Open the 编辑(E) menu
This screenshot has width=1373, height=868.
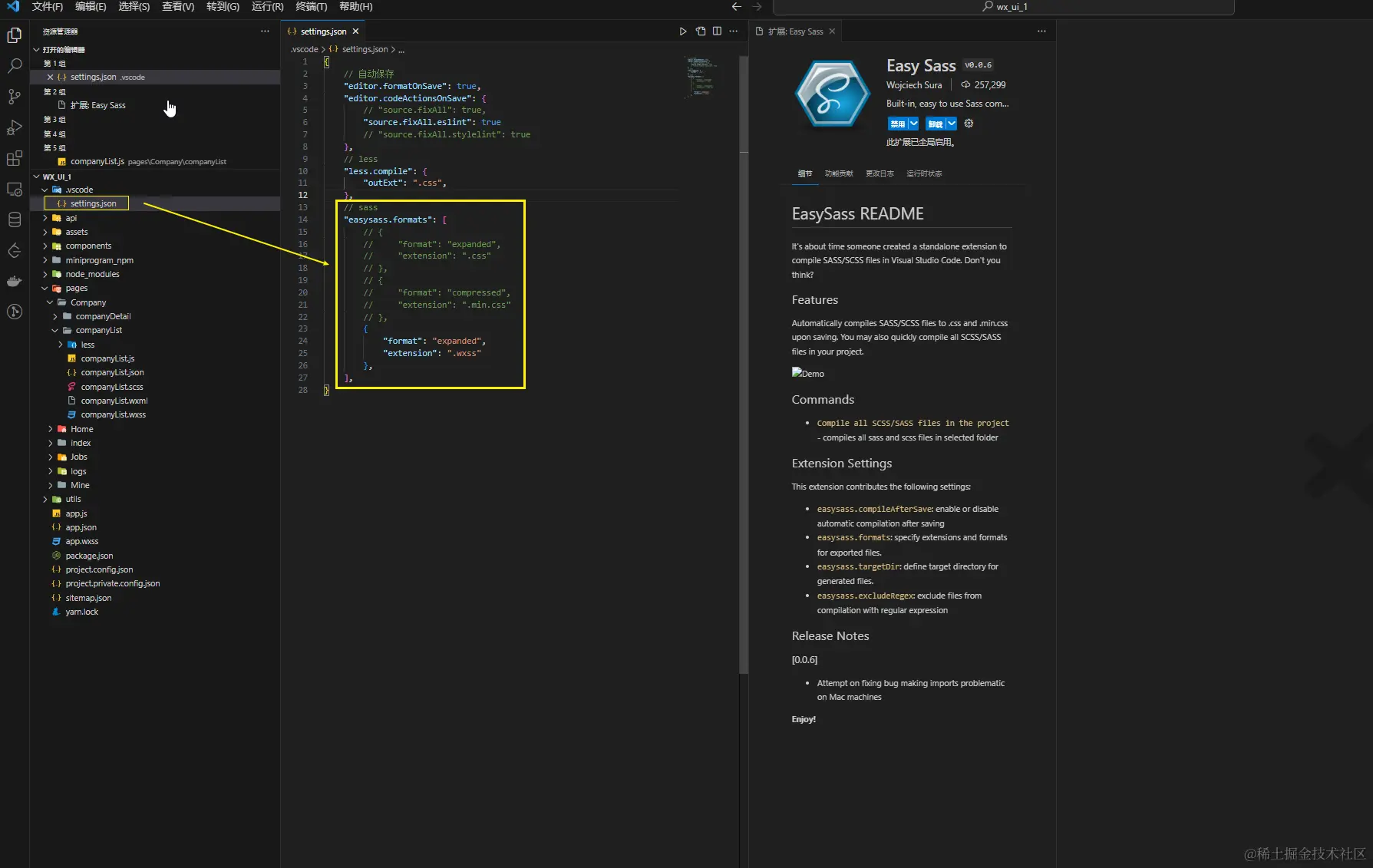[x=91, y=7]
